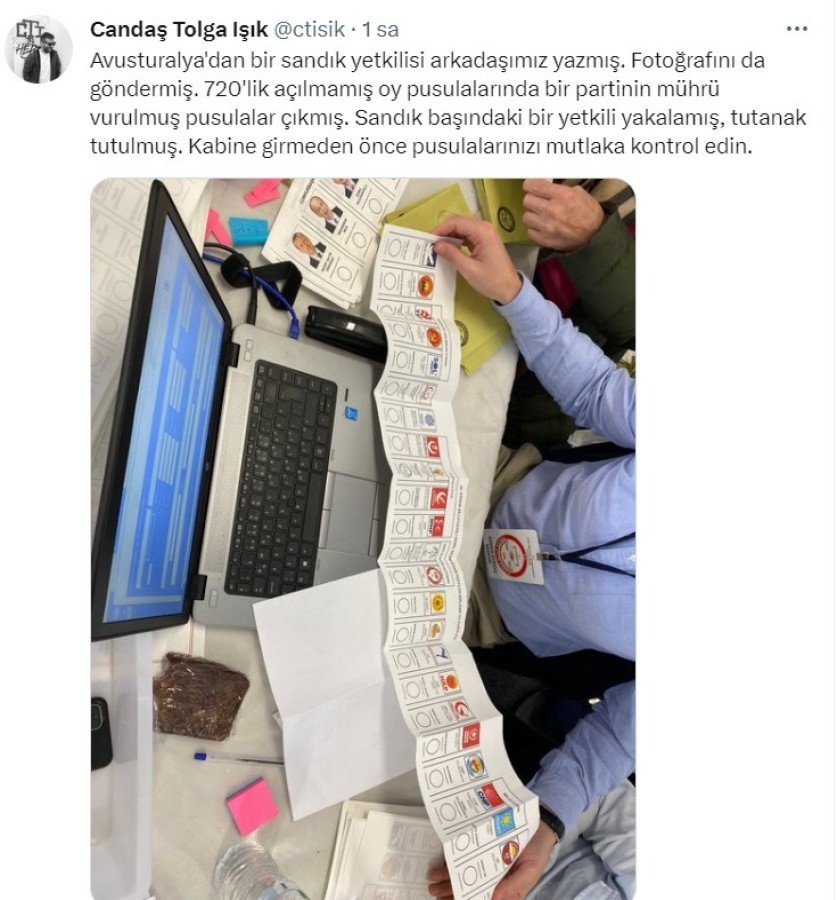Click the water bottle at the photo bottom
The height and width of the screenshot is (900, 837).
(x=255, y=872)
